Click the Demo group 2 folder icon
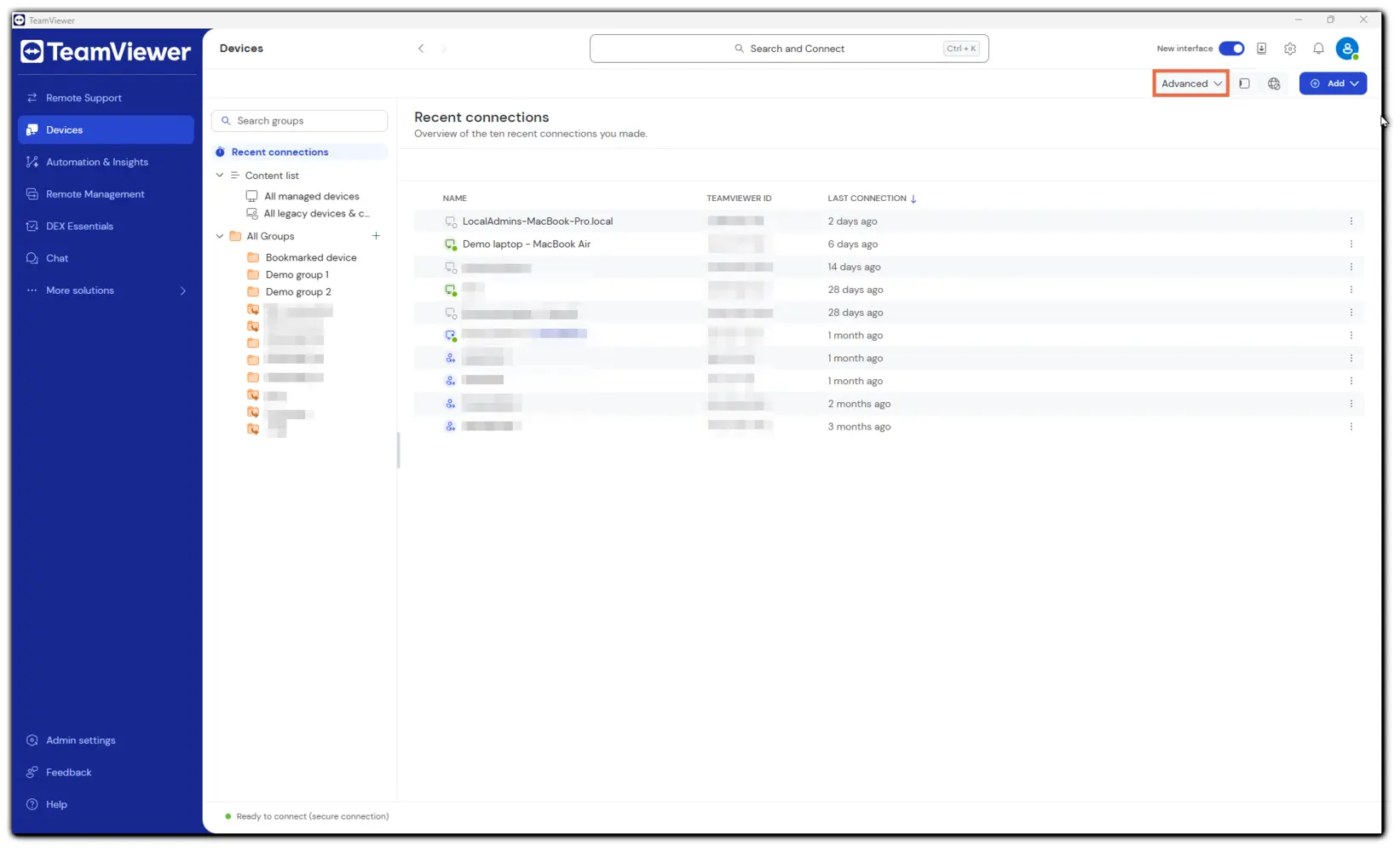 click(x=253, y=291)
